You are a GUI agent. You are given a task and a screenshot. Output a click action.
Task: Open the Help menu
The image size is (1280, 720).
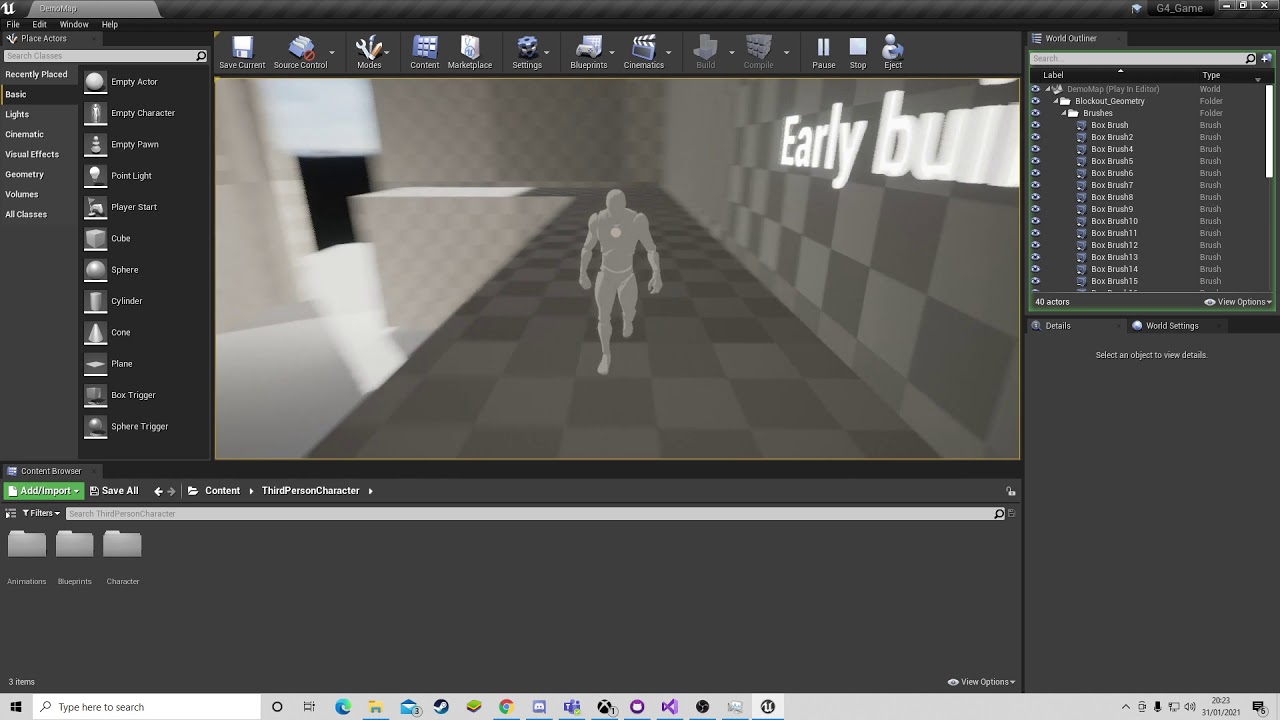point(110,24)
